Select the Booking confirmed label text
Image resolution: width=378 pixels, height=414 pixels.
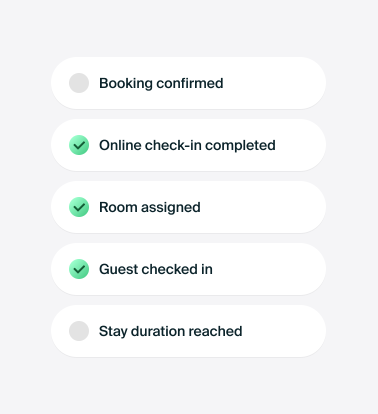[161, 83]
